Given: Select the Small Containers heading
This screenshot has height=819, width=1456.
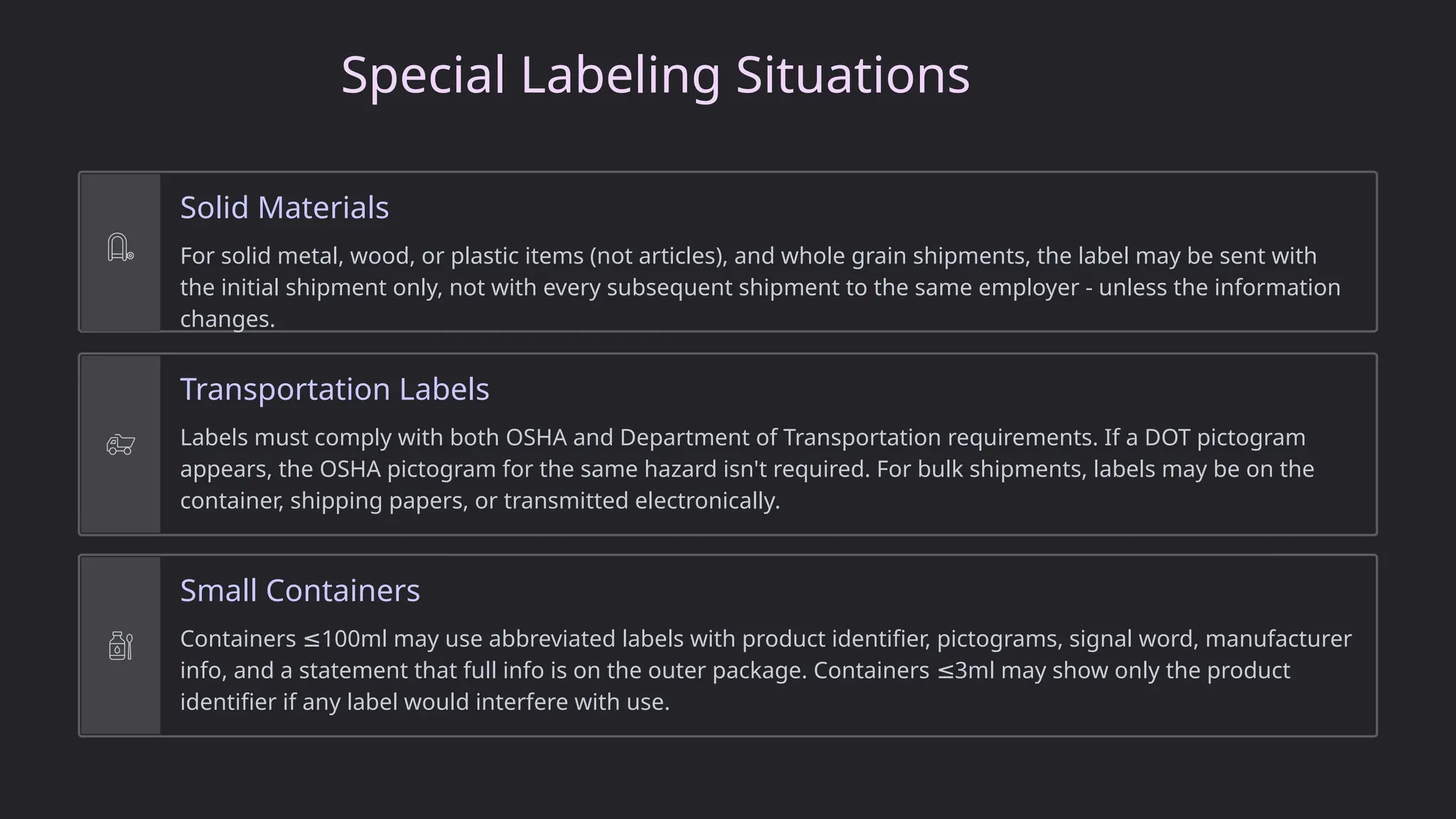Looking at the screenshot, I should (x=300, y=590).
